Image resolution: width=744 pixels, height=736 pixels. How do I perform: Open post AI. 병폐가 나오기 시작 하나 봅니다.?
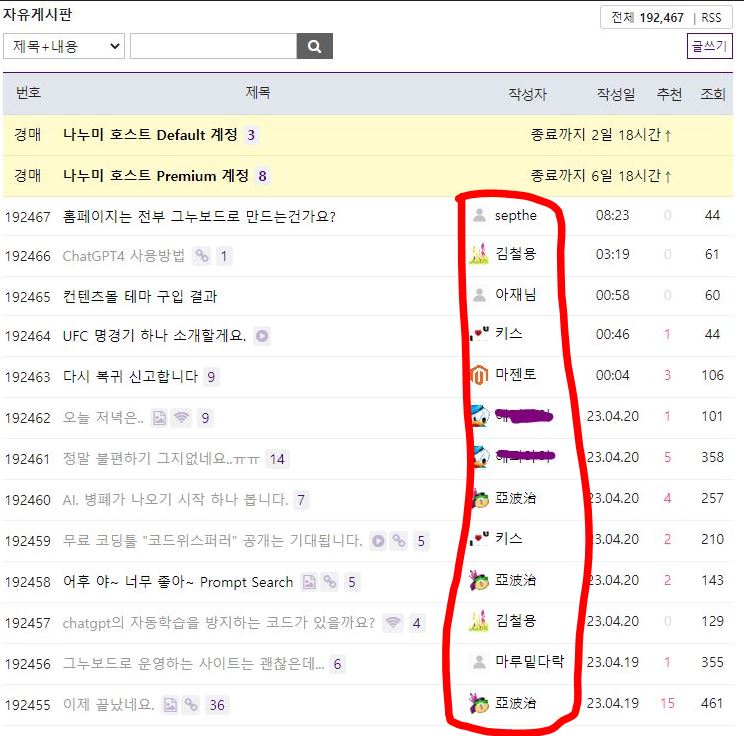[x=176, y=499]
